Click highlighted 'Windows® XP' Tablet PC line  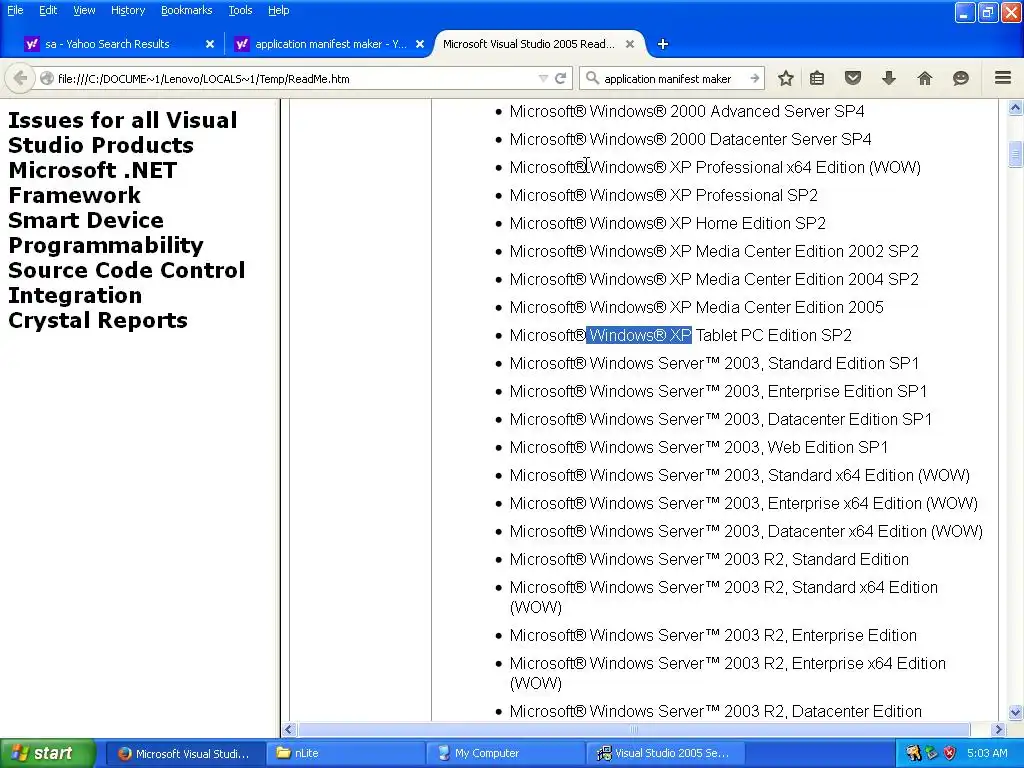(x=639, y=335)
